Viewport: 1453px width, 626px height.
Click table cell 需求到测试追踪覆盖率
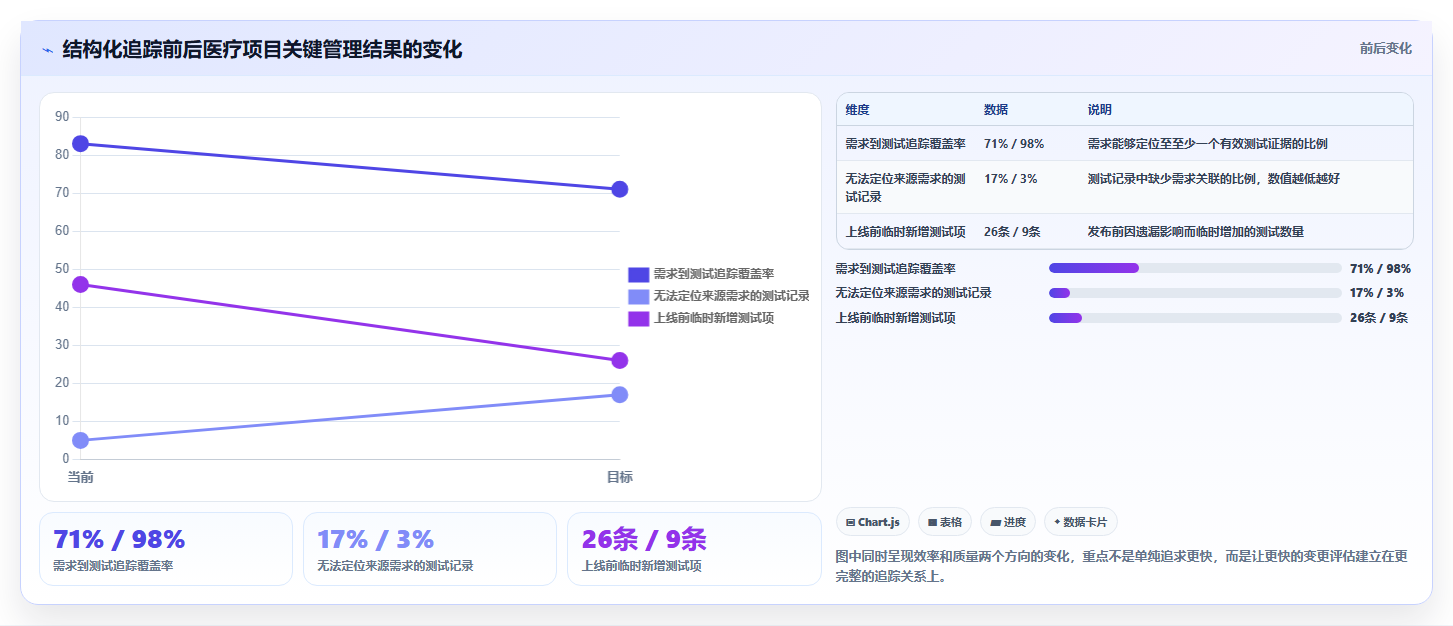click(905, 144)
